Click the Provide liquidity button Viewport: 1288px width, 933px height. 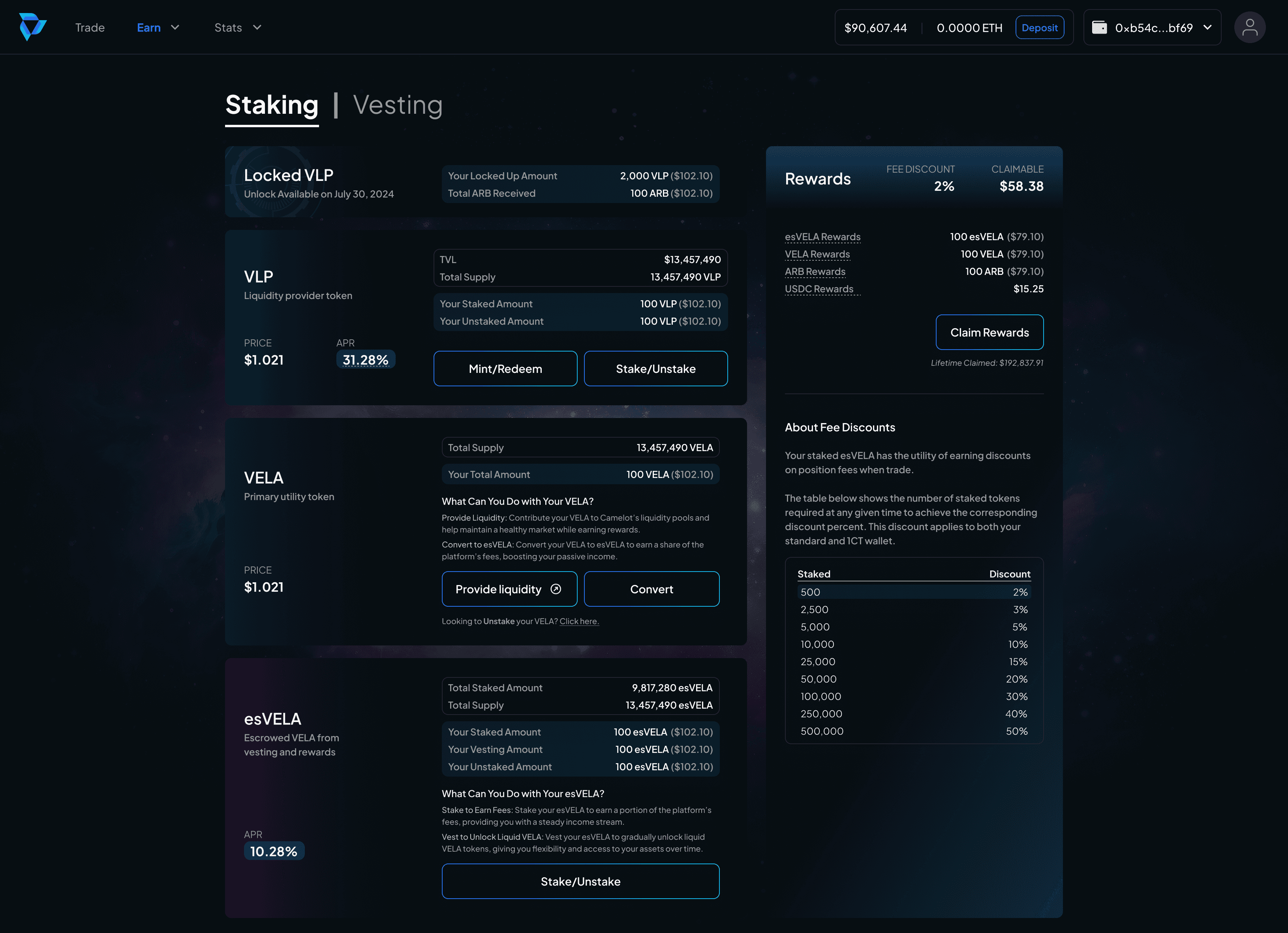pos(509,589)
